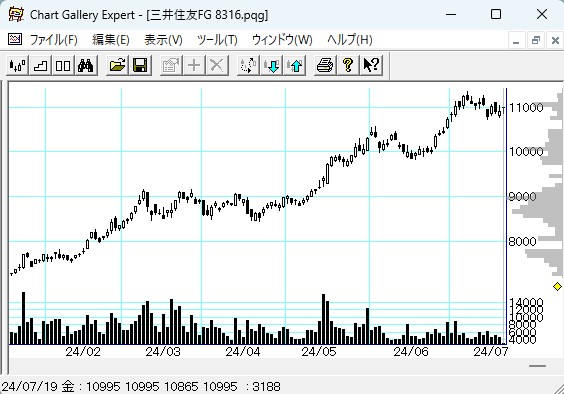This screenshot has height=394, width=564.
Task: Click the binoculars search icon
Action: pos(86,65)
